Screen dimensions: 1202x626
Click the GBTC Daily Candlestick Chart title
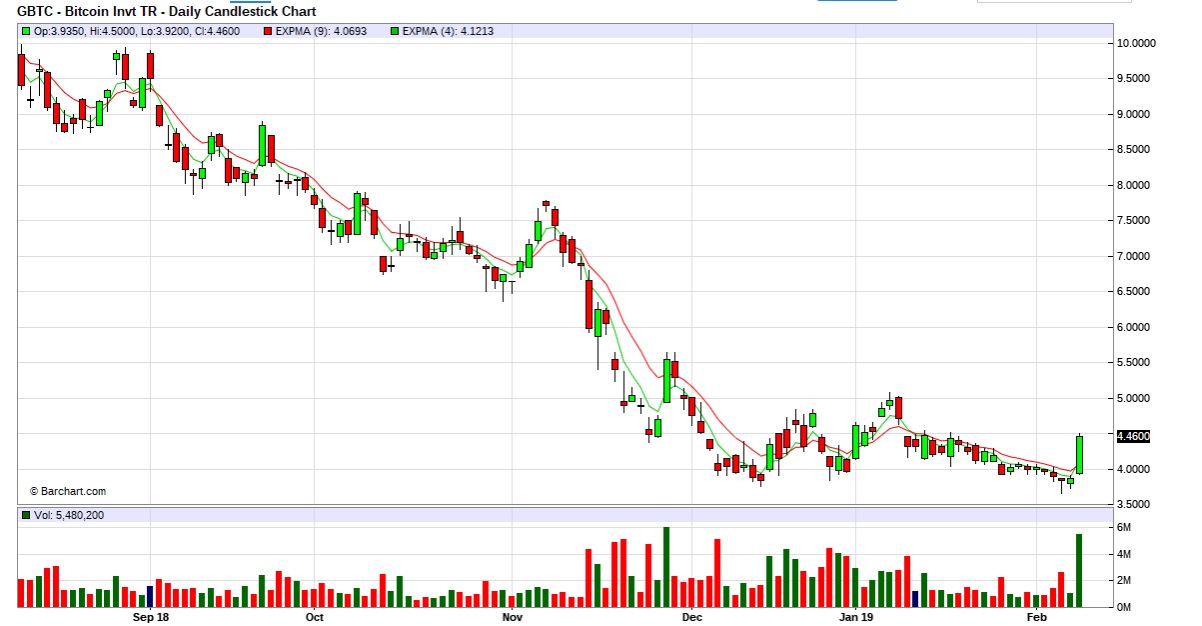(167, 12)
